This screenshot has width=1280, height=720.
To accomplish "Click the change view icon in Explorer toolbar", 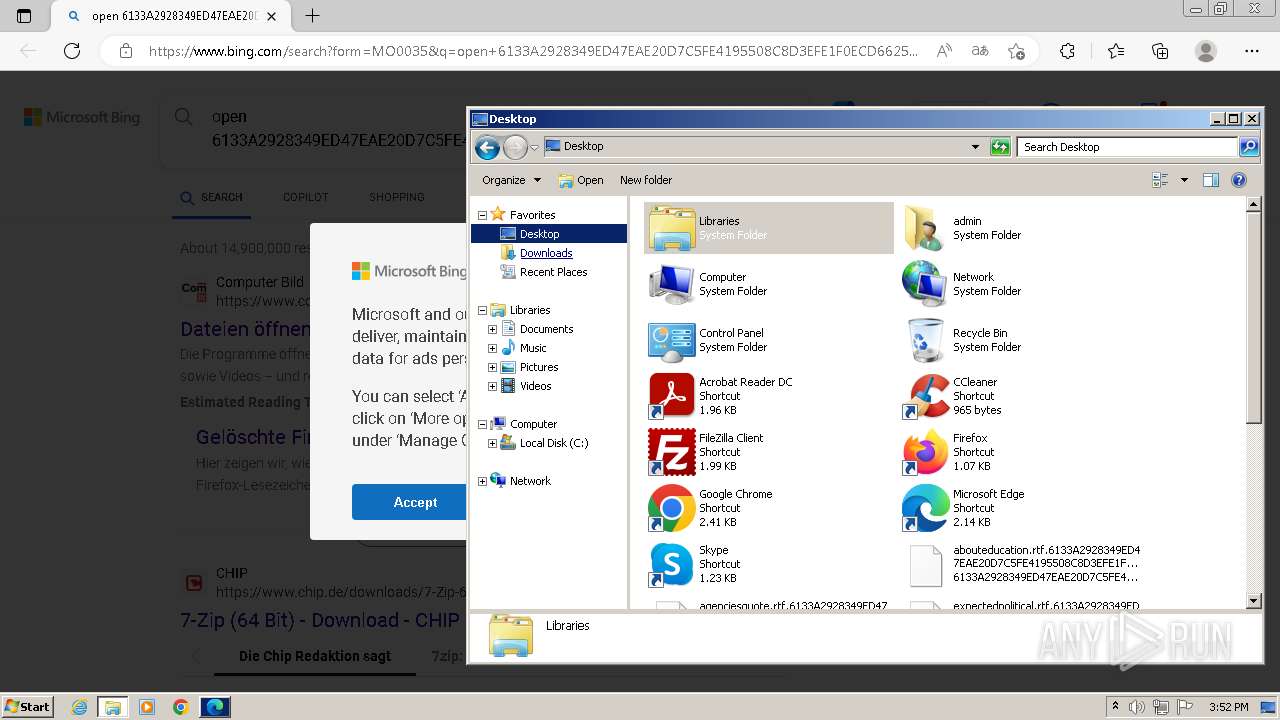I will coord(1160,180).
